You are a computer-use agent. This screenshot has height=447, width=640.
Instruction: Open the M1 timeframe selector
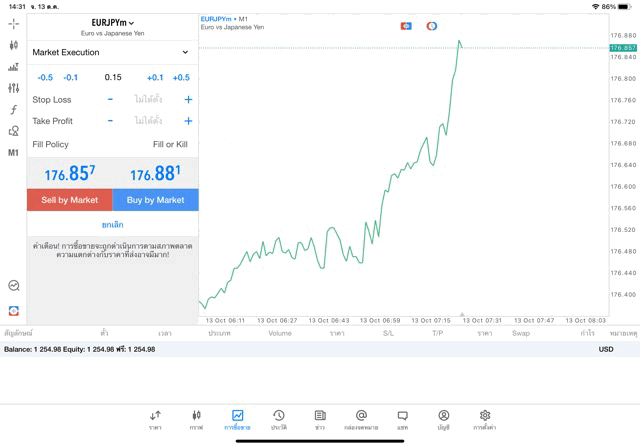(x=13, y=153)
